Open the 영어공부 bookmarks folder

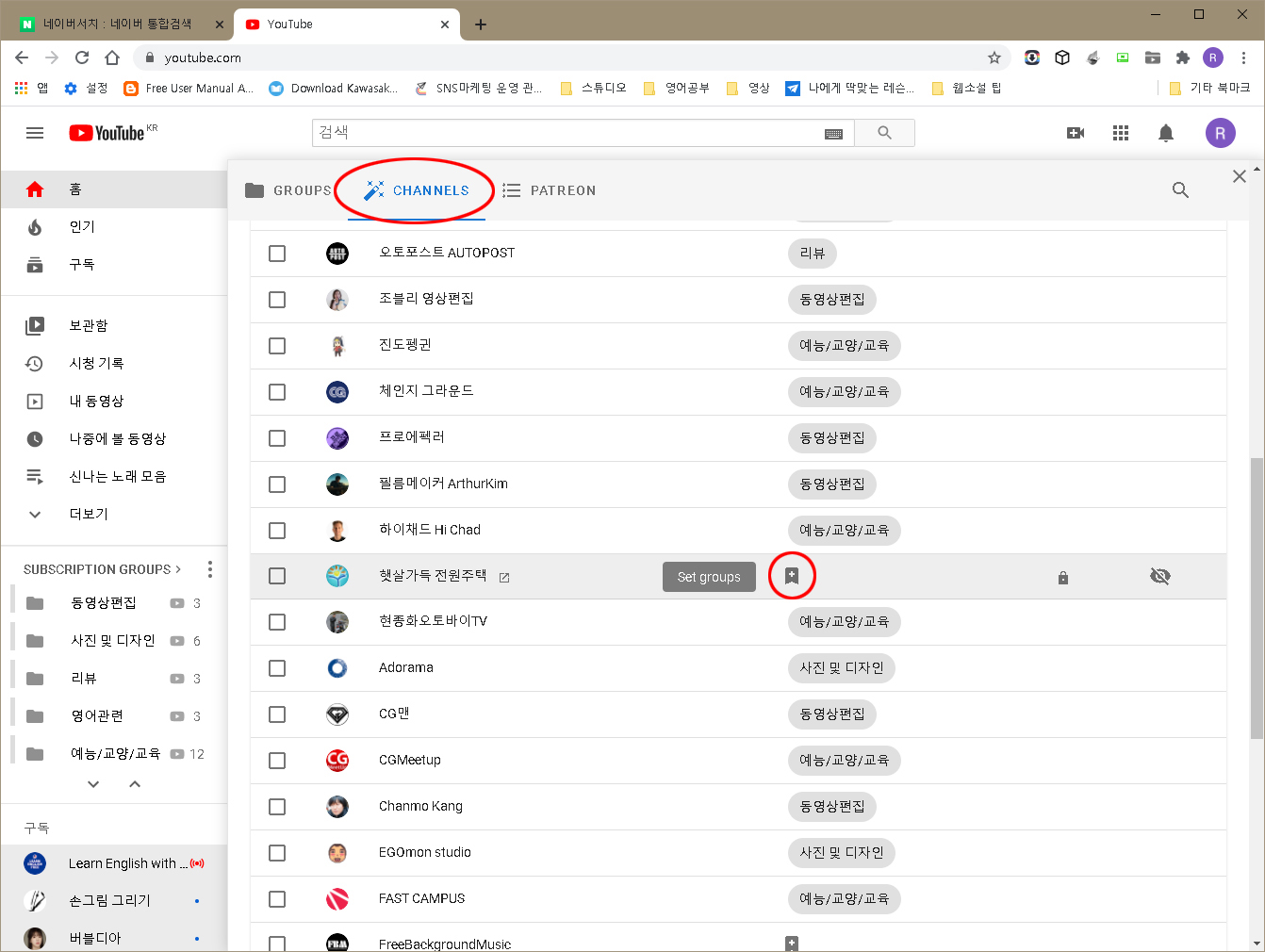click(676, 88)
